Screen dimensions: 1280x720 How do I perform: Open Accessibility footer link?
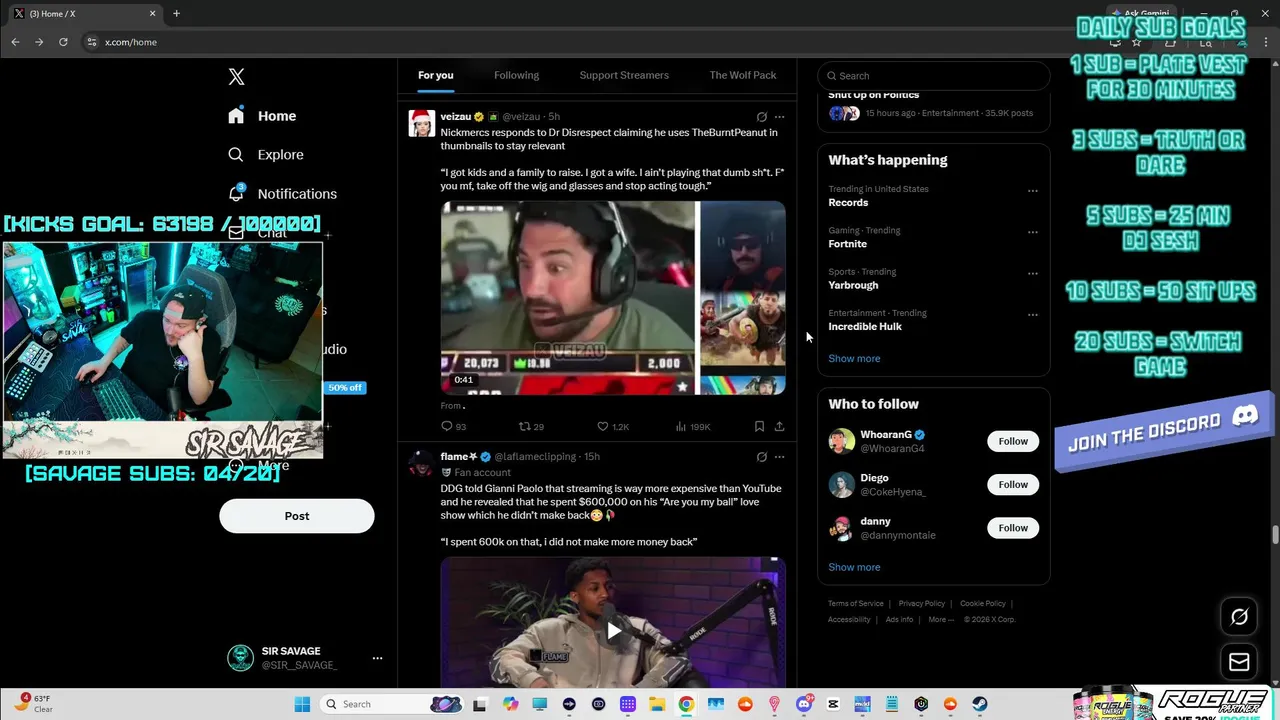coord(849,620)
